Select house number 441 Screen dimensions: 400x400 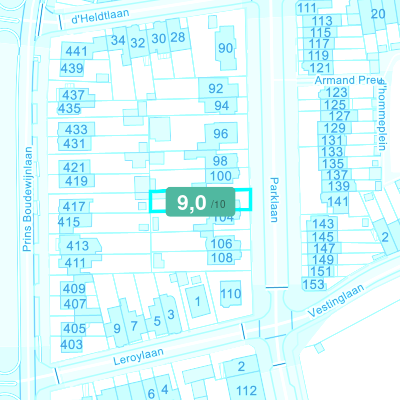coord(76,51)
